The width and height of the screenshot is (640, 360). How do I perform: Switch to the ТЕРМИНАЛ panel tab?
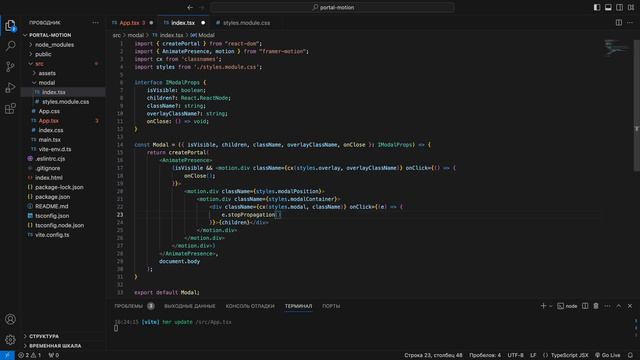[x=298, y=306]
